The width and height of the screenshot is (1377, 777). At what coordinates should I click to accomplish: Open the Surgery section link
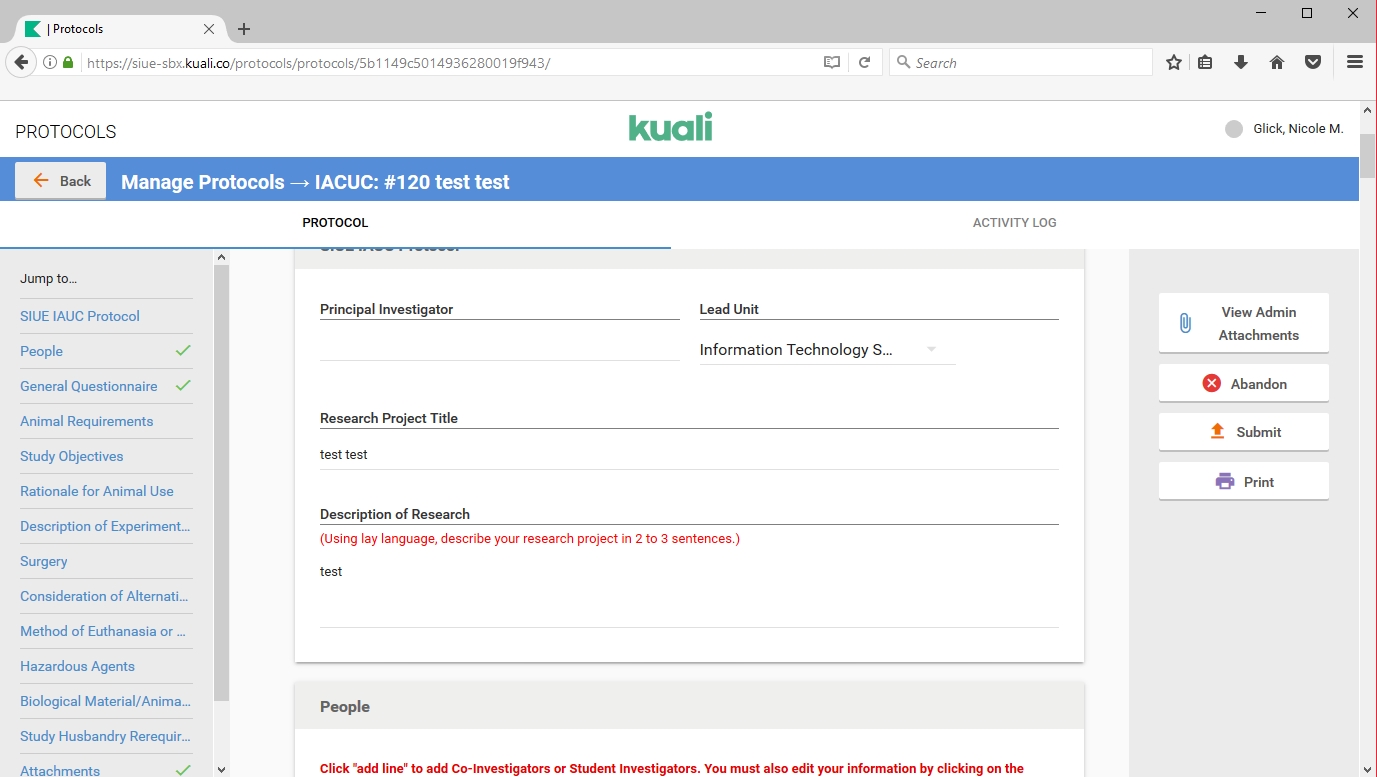(x=44, y=561)
